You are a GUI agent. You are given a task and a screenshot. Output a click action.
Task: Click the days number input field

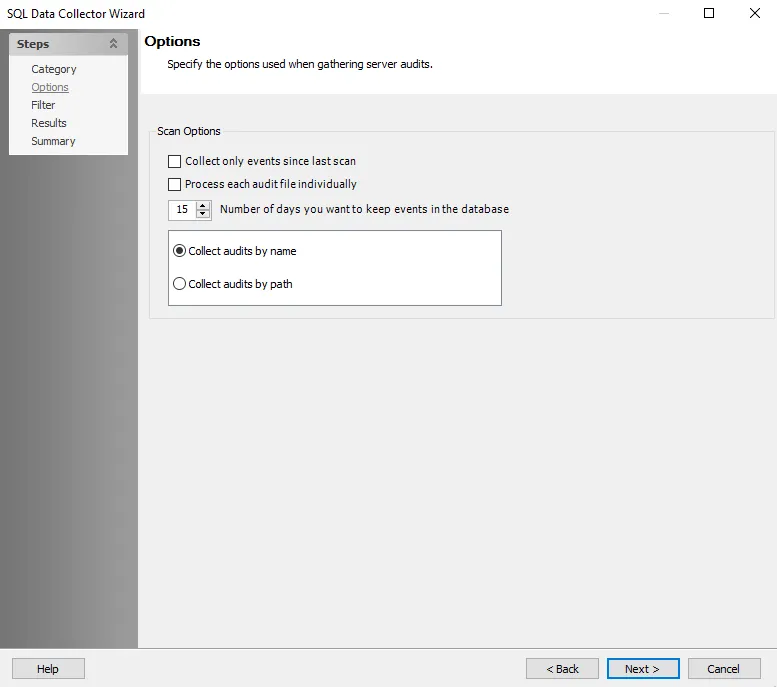(182, 210)
